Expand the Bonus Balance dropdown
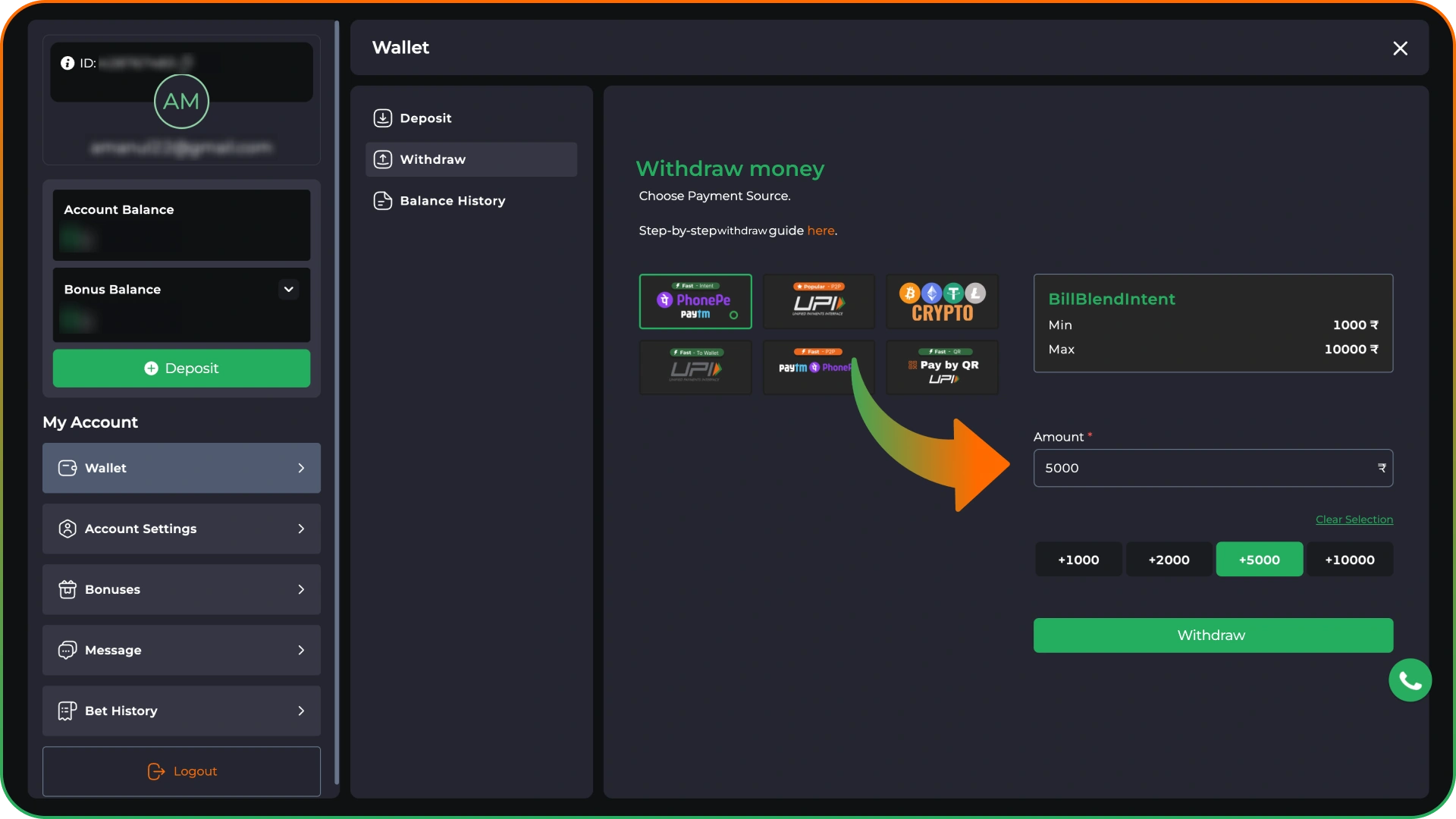The image size is (1456, 819). click(x=288, y=290)
